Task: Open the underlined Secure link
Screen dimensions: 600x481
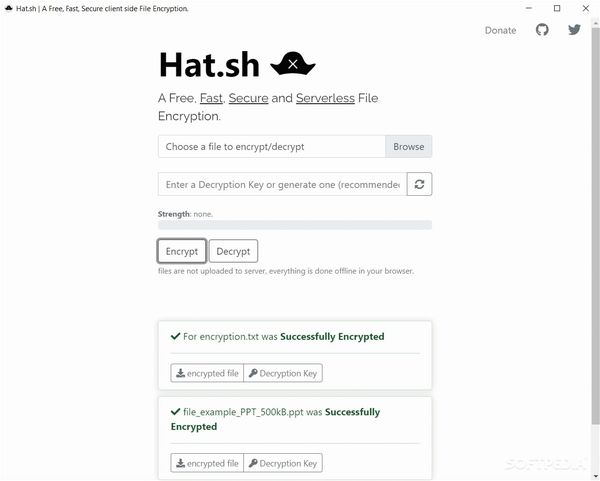Action: (248, 98)
